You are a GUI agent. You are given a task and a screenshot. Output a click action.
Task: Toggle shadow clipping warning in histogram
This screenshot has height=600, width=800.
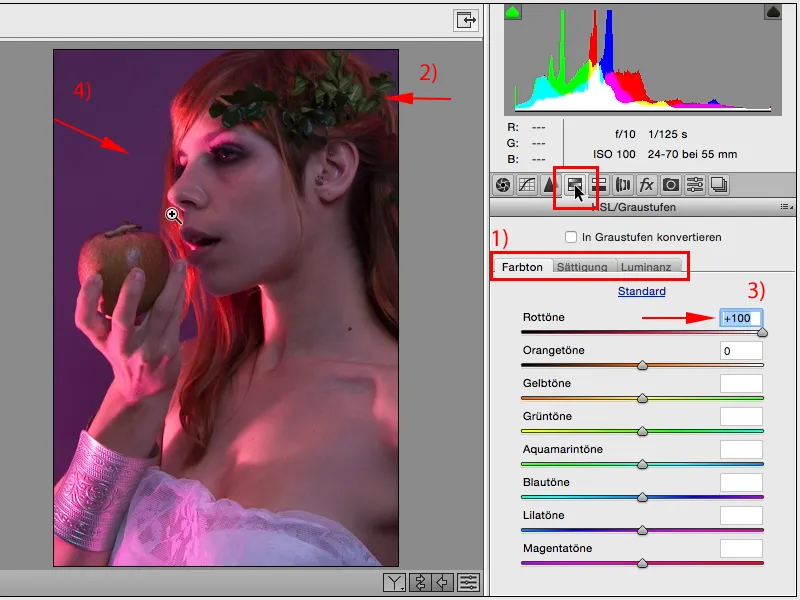tap(512, 12)
